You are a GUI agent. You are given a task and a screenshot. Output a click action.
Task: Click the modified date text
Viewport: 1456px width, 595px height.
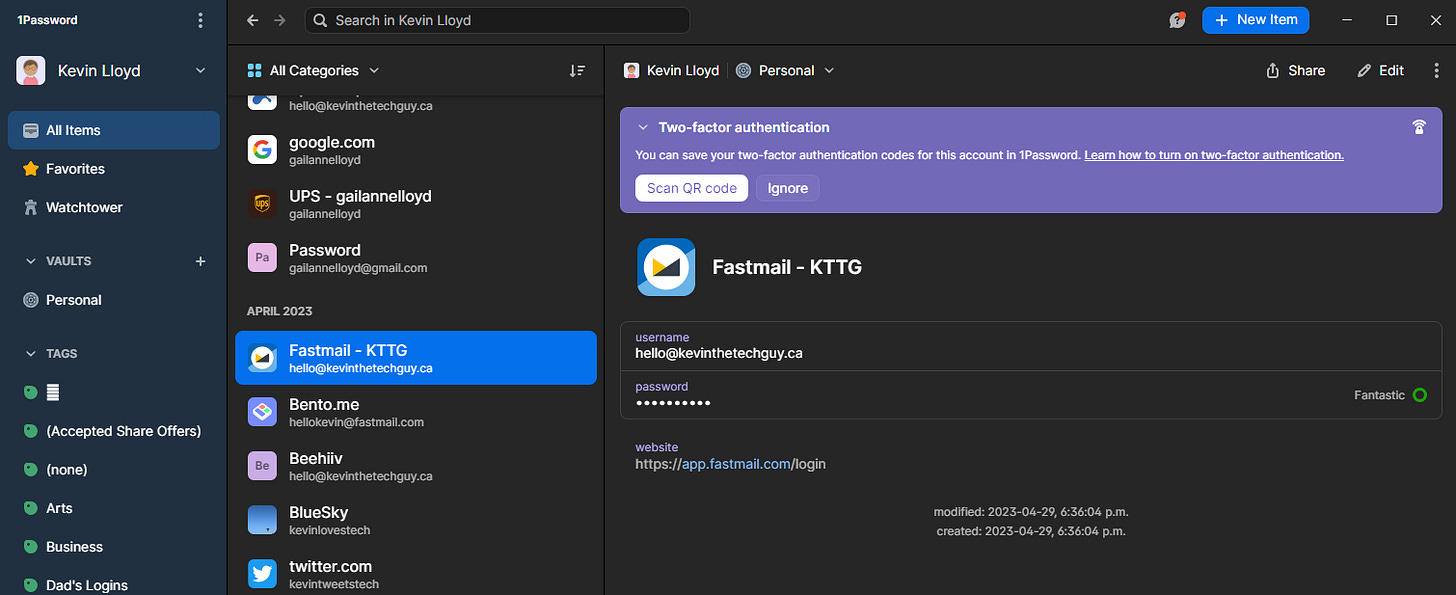1031,512
